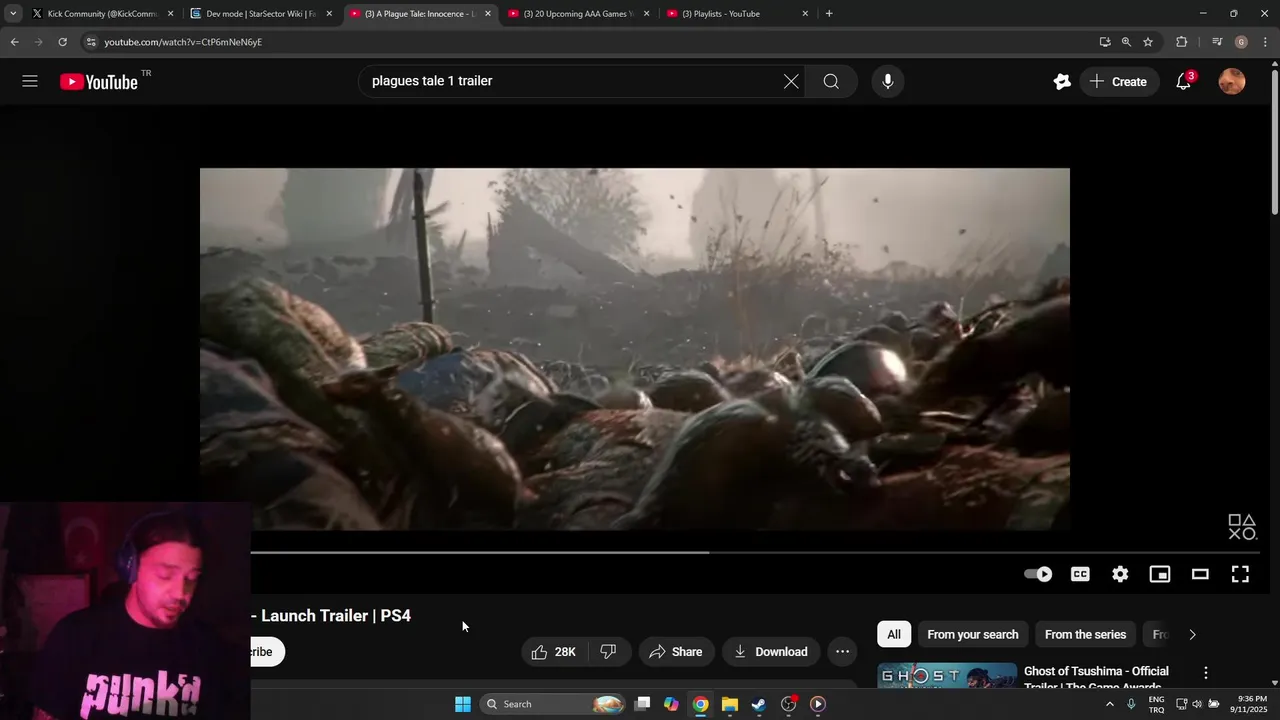Open the YouTube hamburger guide menu

pyautogui.click(x=30, y=82)
